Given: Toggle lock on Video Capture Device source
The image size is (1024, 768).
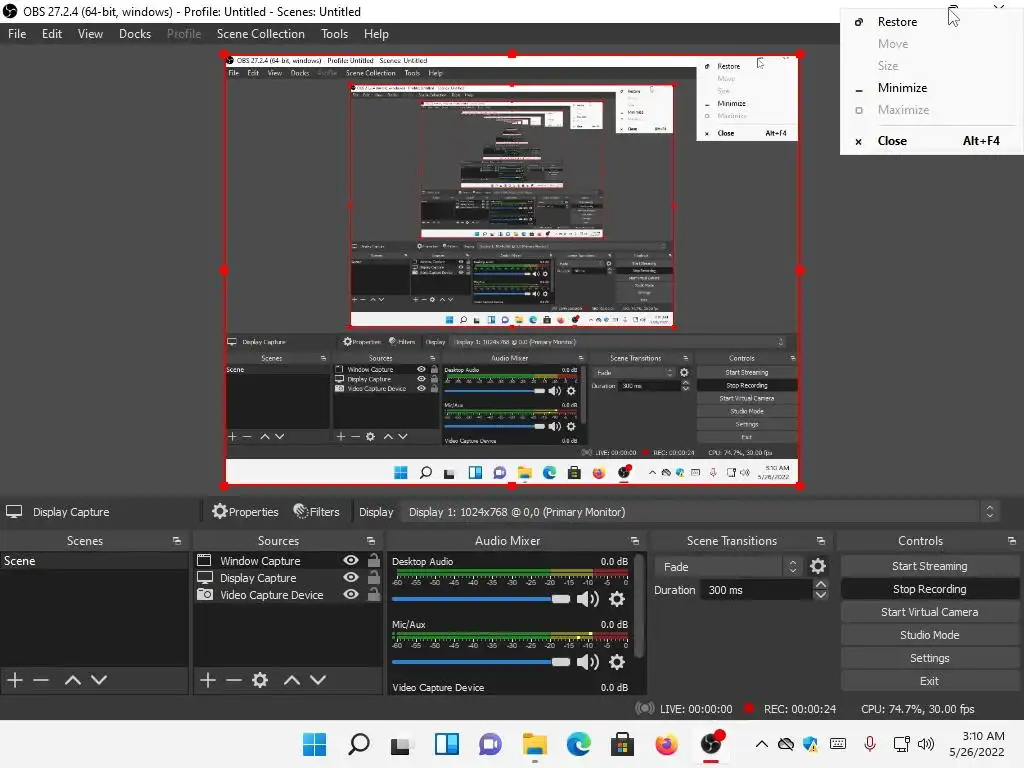Looking at the screenshot, I should click(x=374, y=594).
